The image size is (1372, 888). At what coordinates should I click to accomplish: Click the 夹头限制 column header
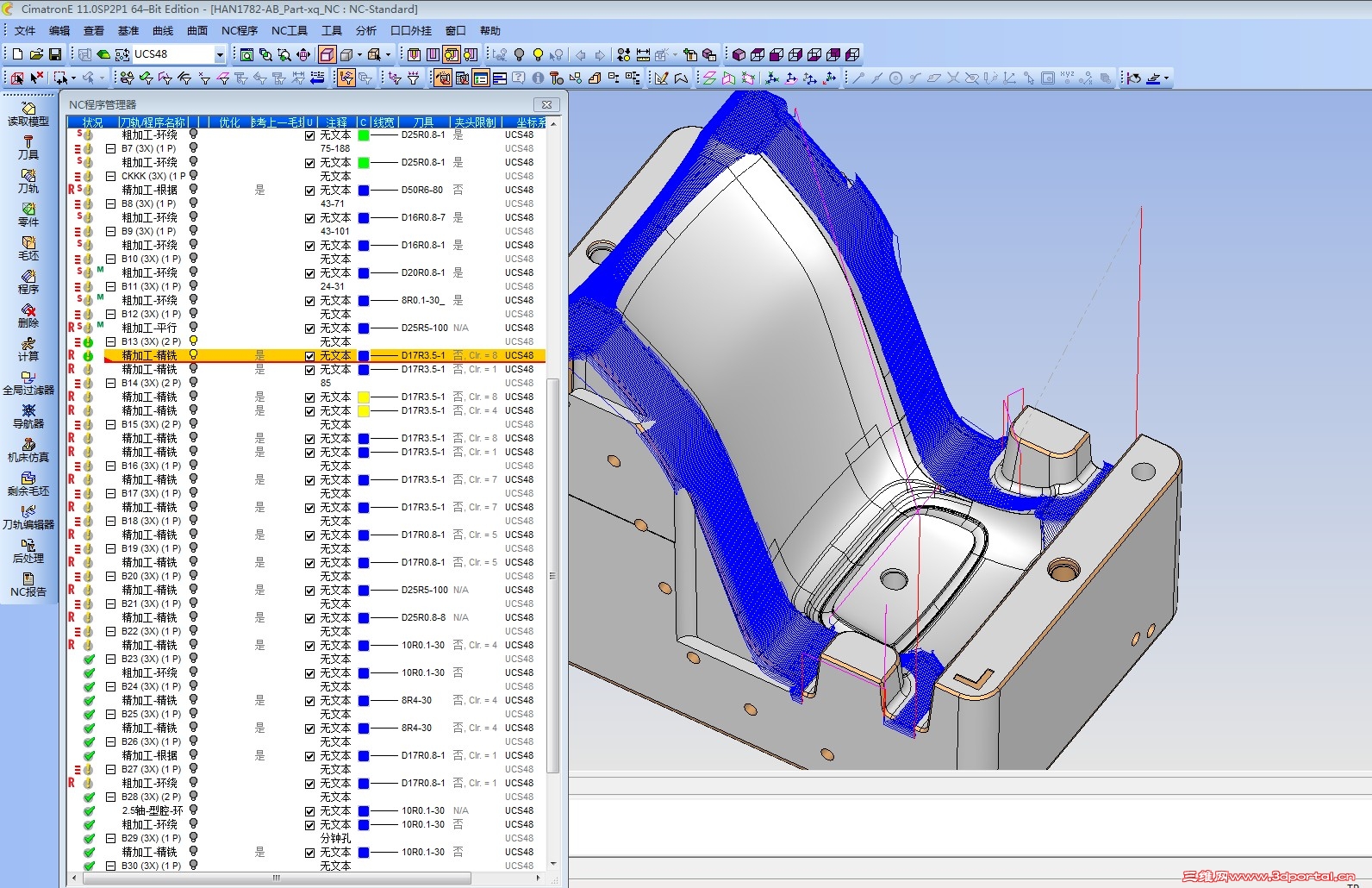tap(475, 122)
